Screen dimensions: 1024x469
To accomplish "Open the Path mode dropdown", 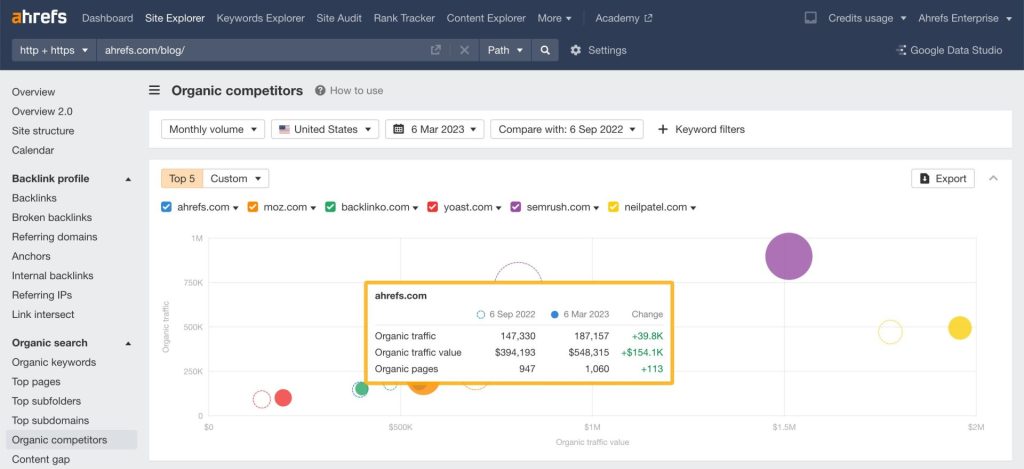I will [x=505, y=50].
